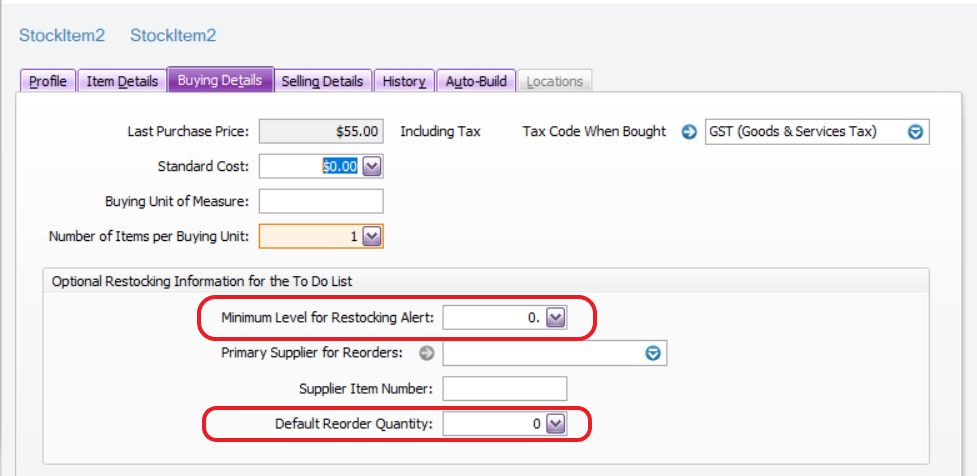
Task: Open the Primary Supplier for Reorders dropdown
Action: (x=653, y=353)
